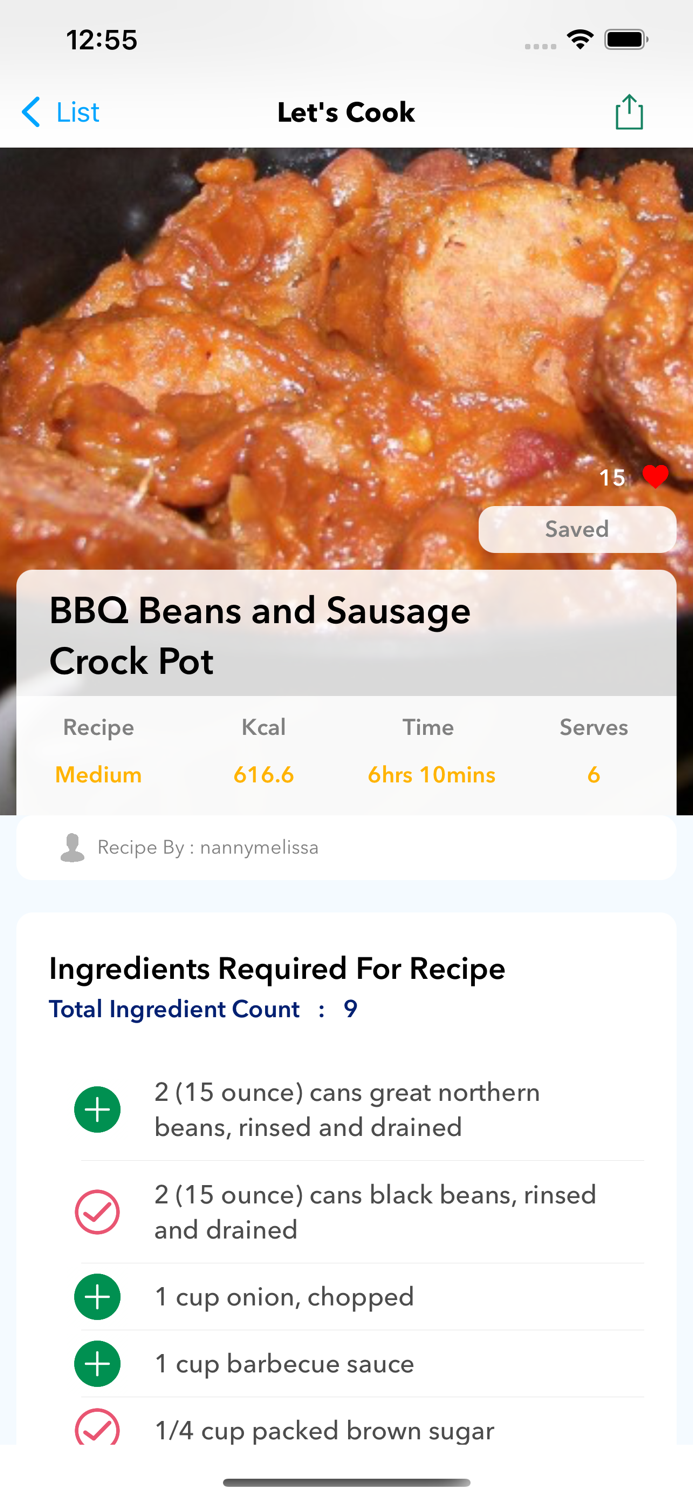Open the Serves value showing 6
693x1500 pixels.
(x=594, y=774)
